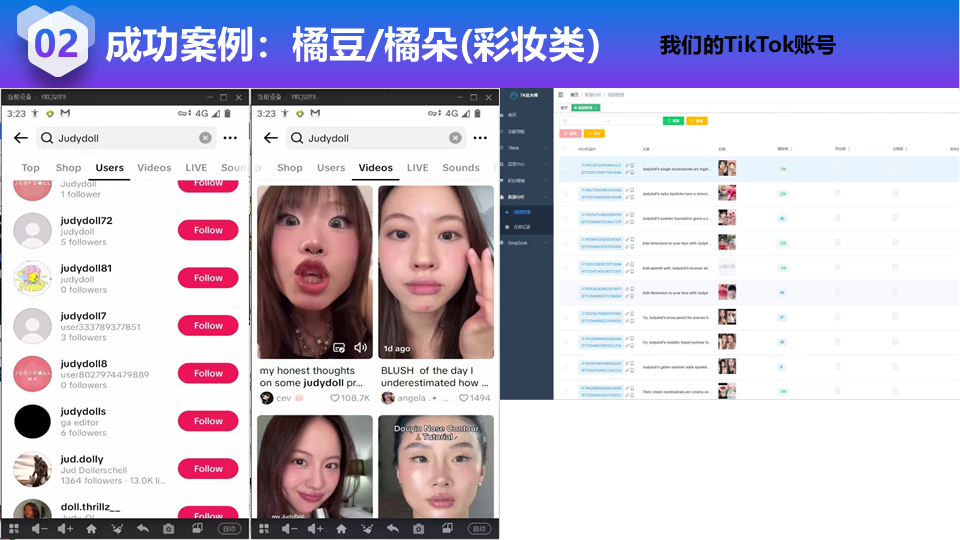Open Douyin Nose Contour Tutorial video thumbnail
960x540 pixels.
[x=436, y=467]
